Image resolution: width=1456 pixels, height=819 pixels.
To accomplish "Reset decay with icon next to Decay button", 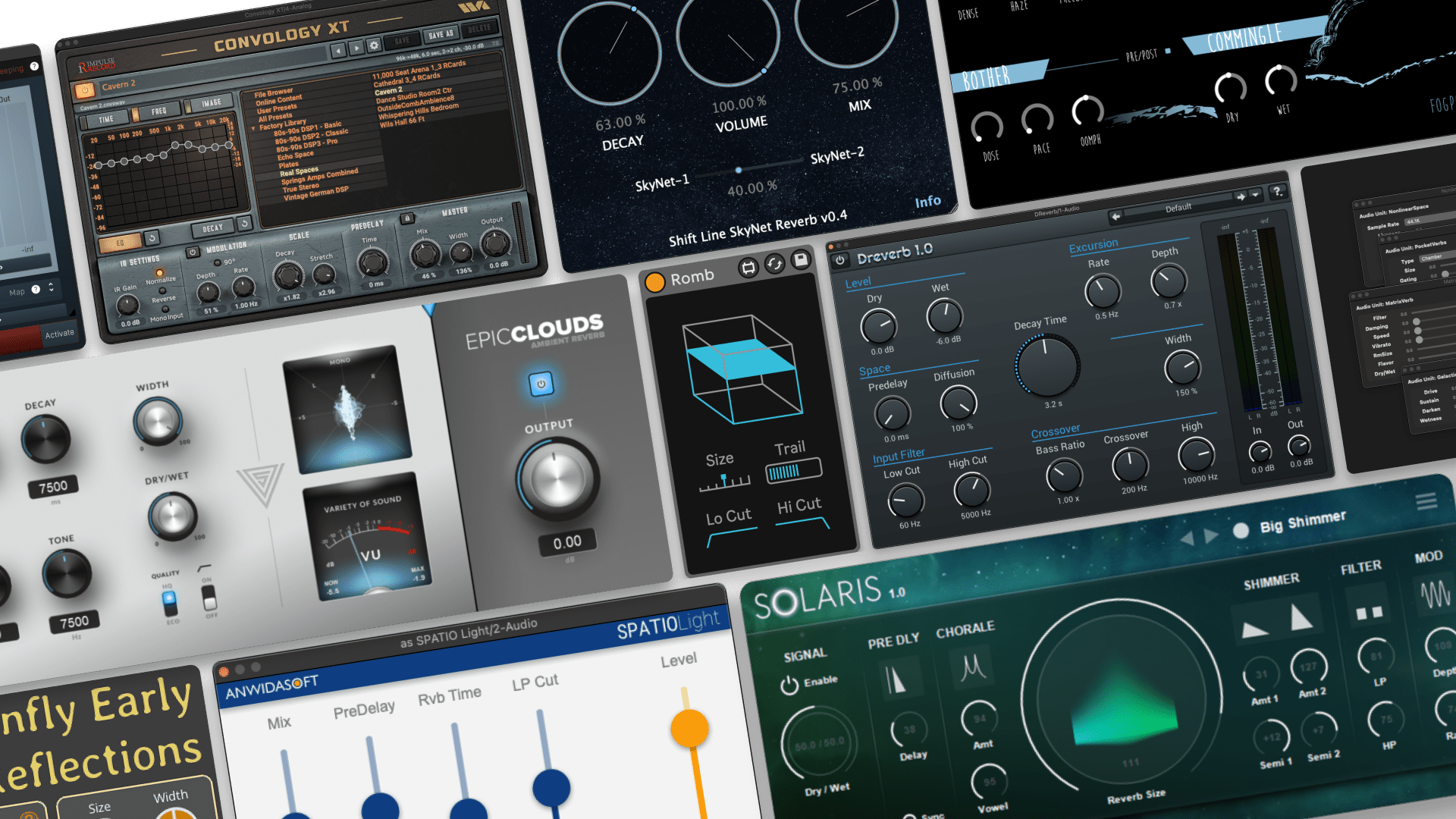I will 244,224.
